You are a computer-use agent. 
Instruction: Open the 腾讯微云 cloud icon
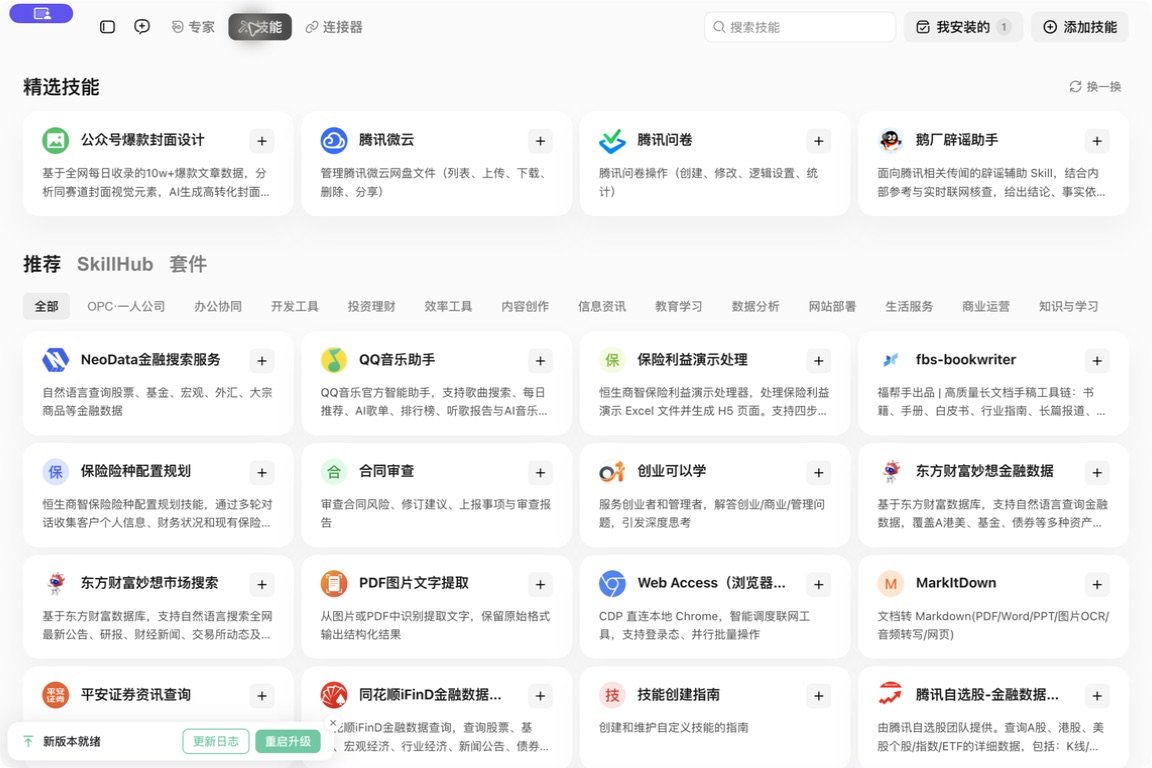(334, 140)
